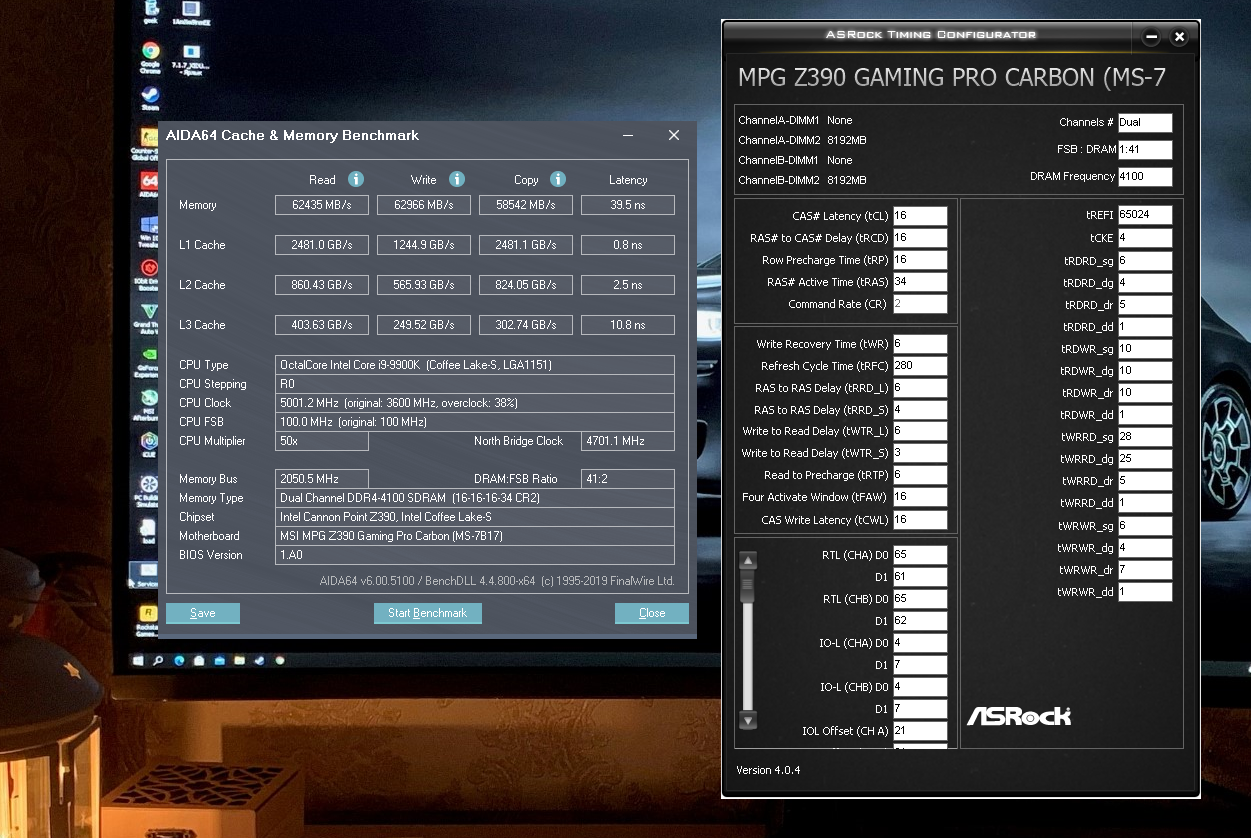The image size is (1251, 838).
Task: Launch Microsoft Edge from taskbar
Action: 180,661
